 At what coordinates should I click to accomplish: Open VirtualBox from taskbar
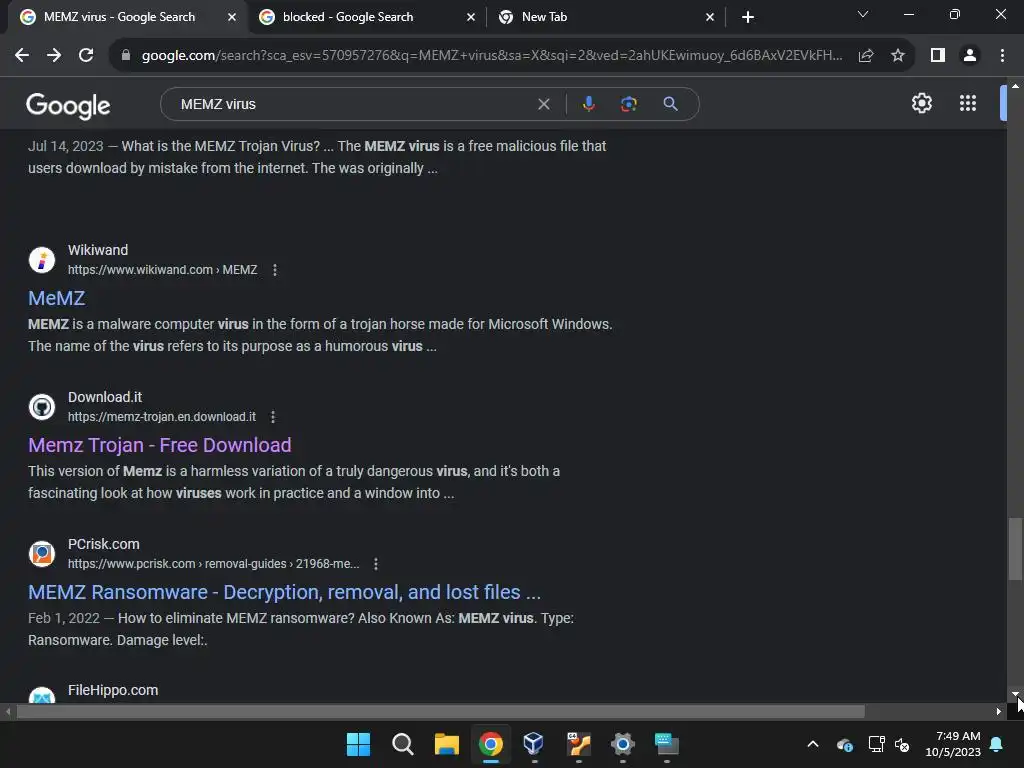pos(534,744)
